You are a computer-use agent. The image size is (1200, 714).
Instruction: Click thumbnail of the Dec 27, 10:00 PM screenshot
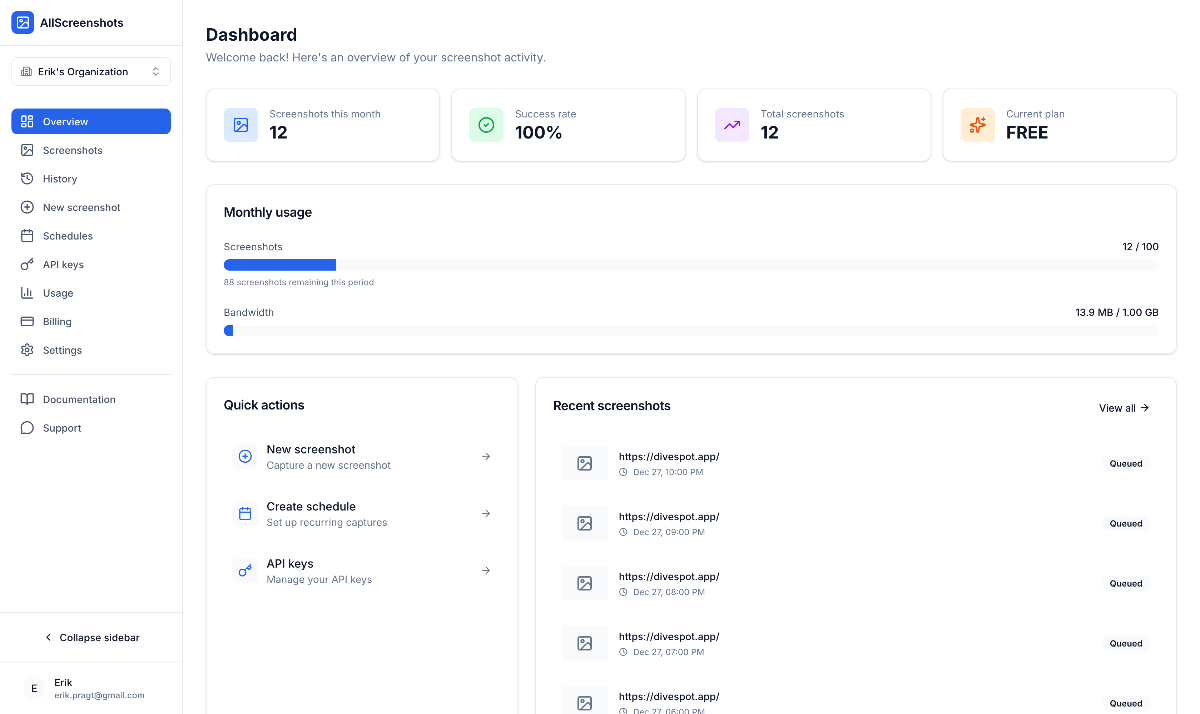(x=584, y=463)
